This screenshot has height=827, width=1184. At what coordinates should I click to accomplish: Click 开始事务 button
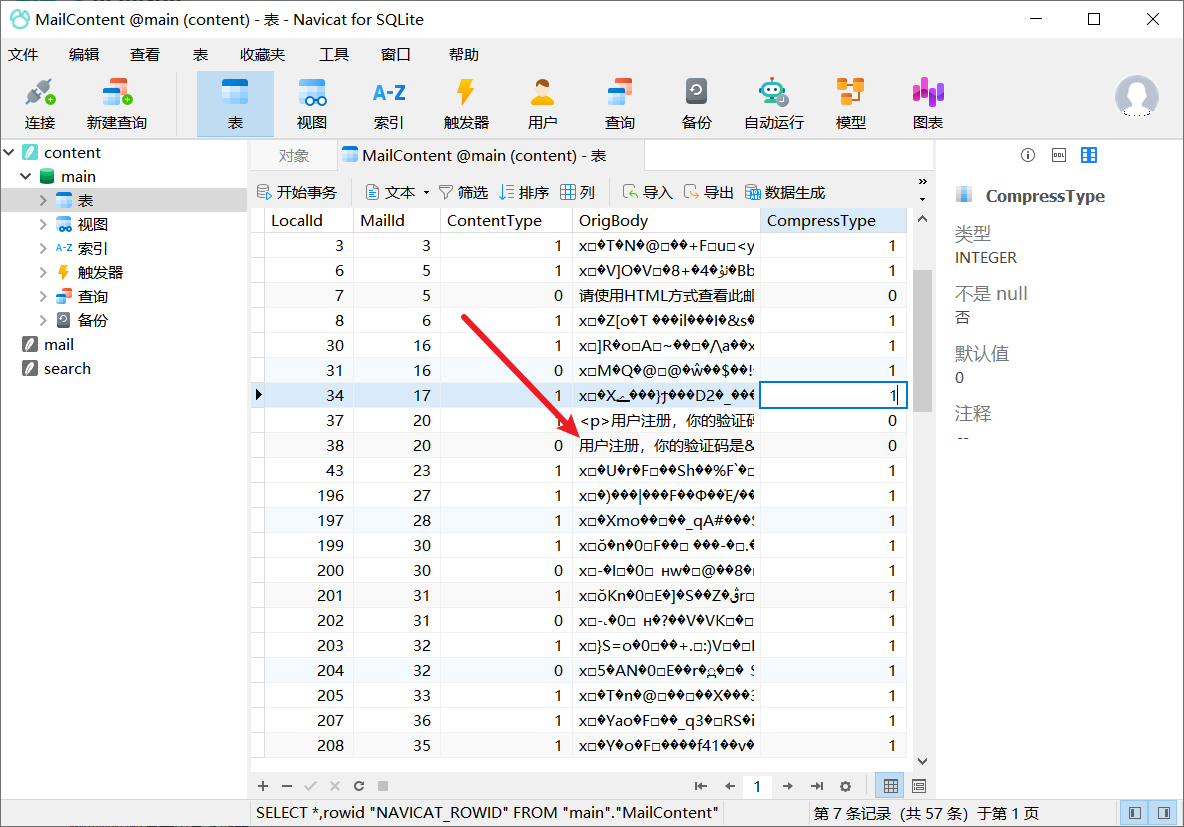[297, 193]
